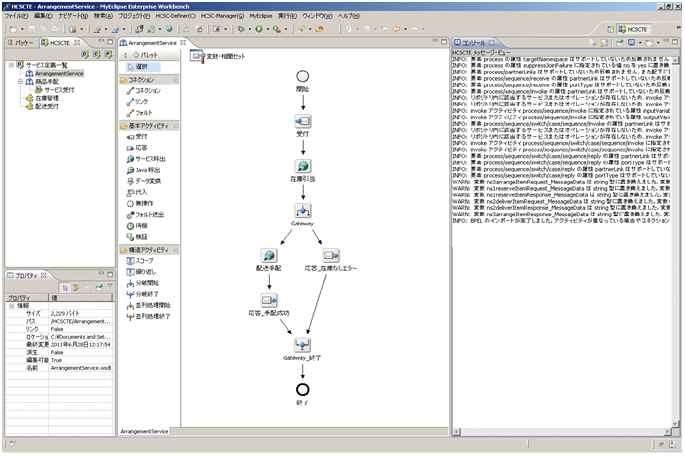The width and height of the screenshot is (685, 457).
Task: Select the サービス呼出 activity in palette
Action: (x=150, y=160)
